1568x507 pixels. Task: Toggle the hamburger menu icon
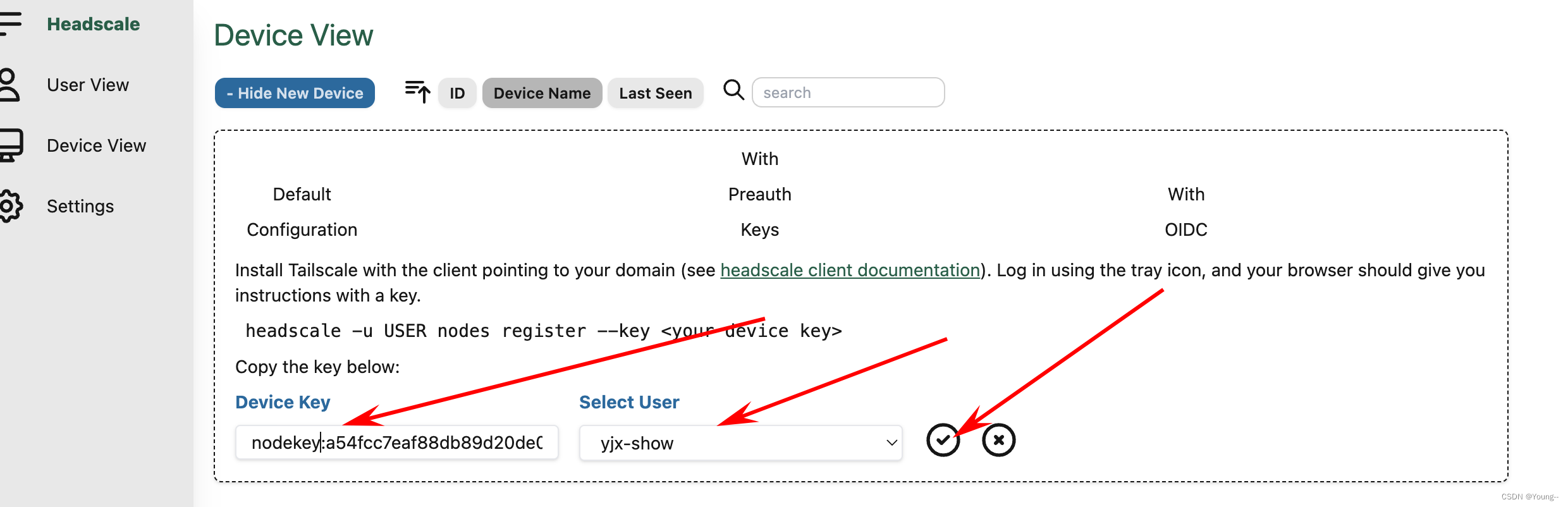[10, 24]
